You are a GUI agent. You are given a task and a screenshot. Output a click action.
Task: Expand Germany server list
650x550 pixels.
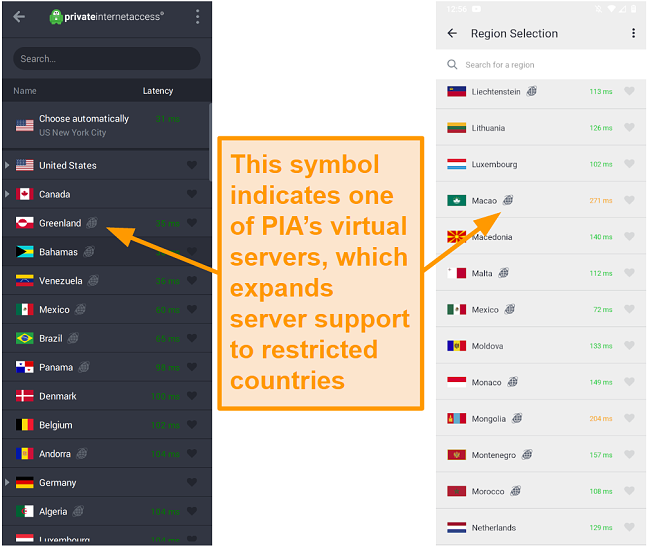coord(7,482)
